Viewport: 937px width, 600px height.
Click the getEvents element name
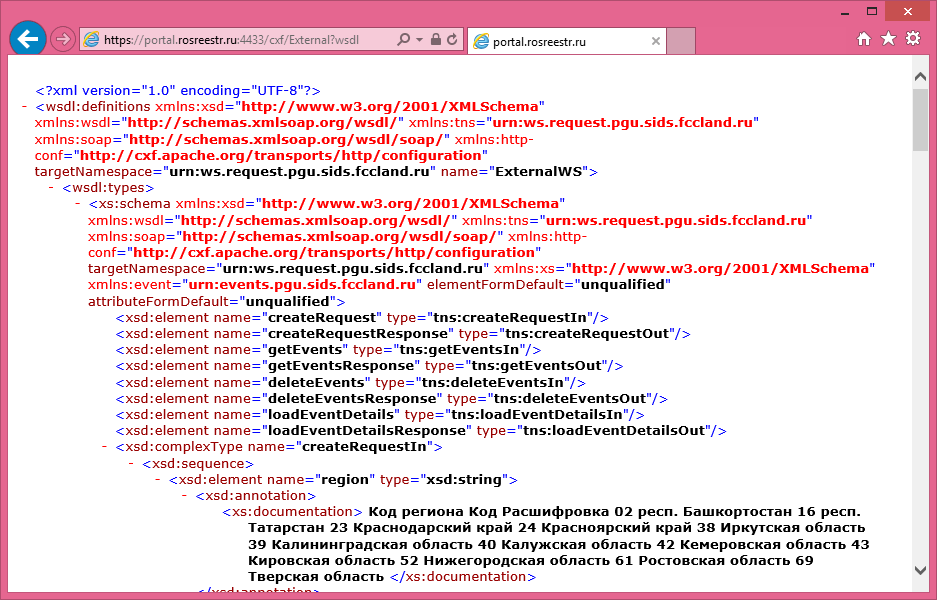click(x=305, y=350)
